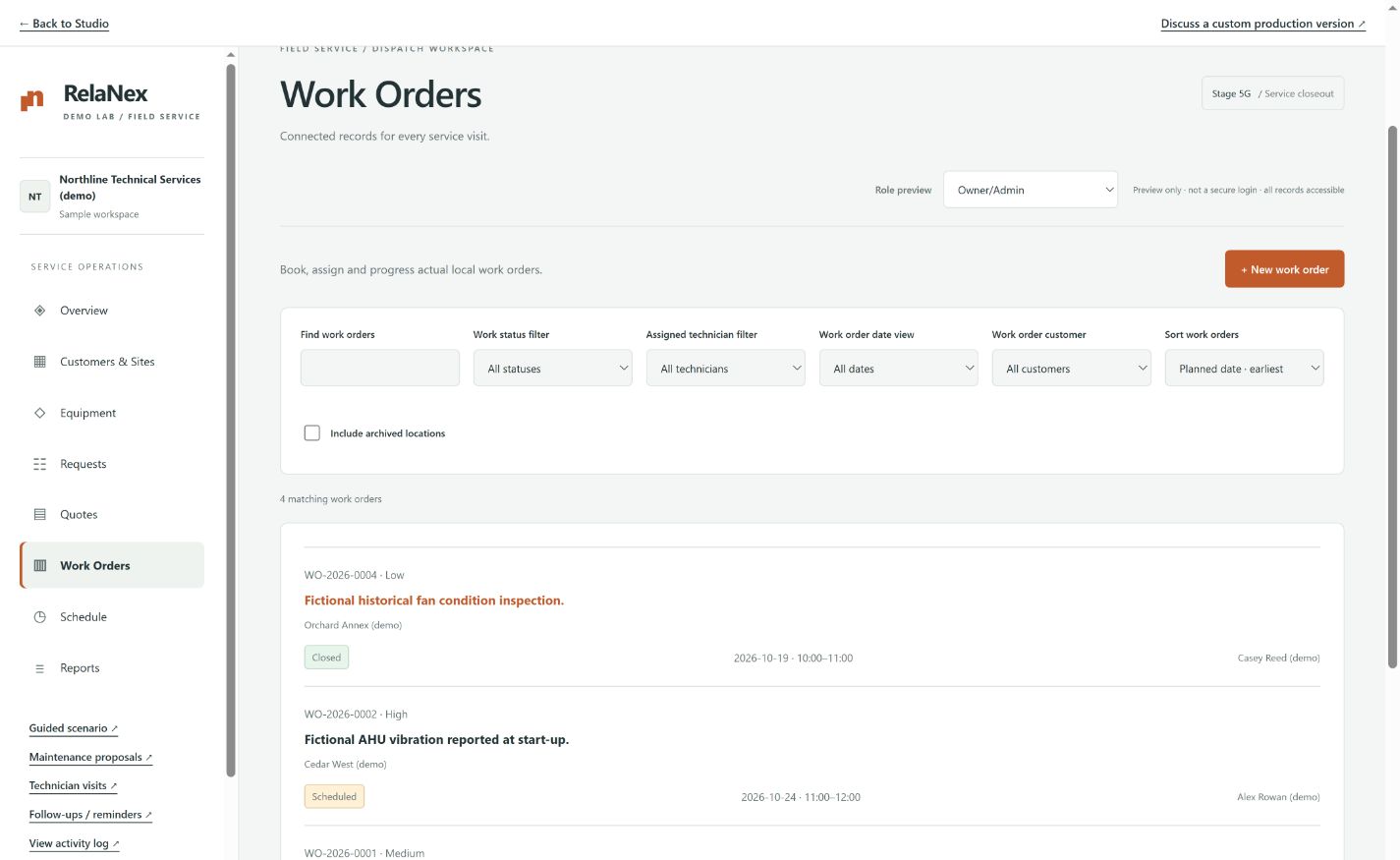Click the Quotes document icon
1400x860 pixels.
point(40,515)
